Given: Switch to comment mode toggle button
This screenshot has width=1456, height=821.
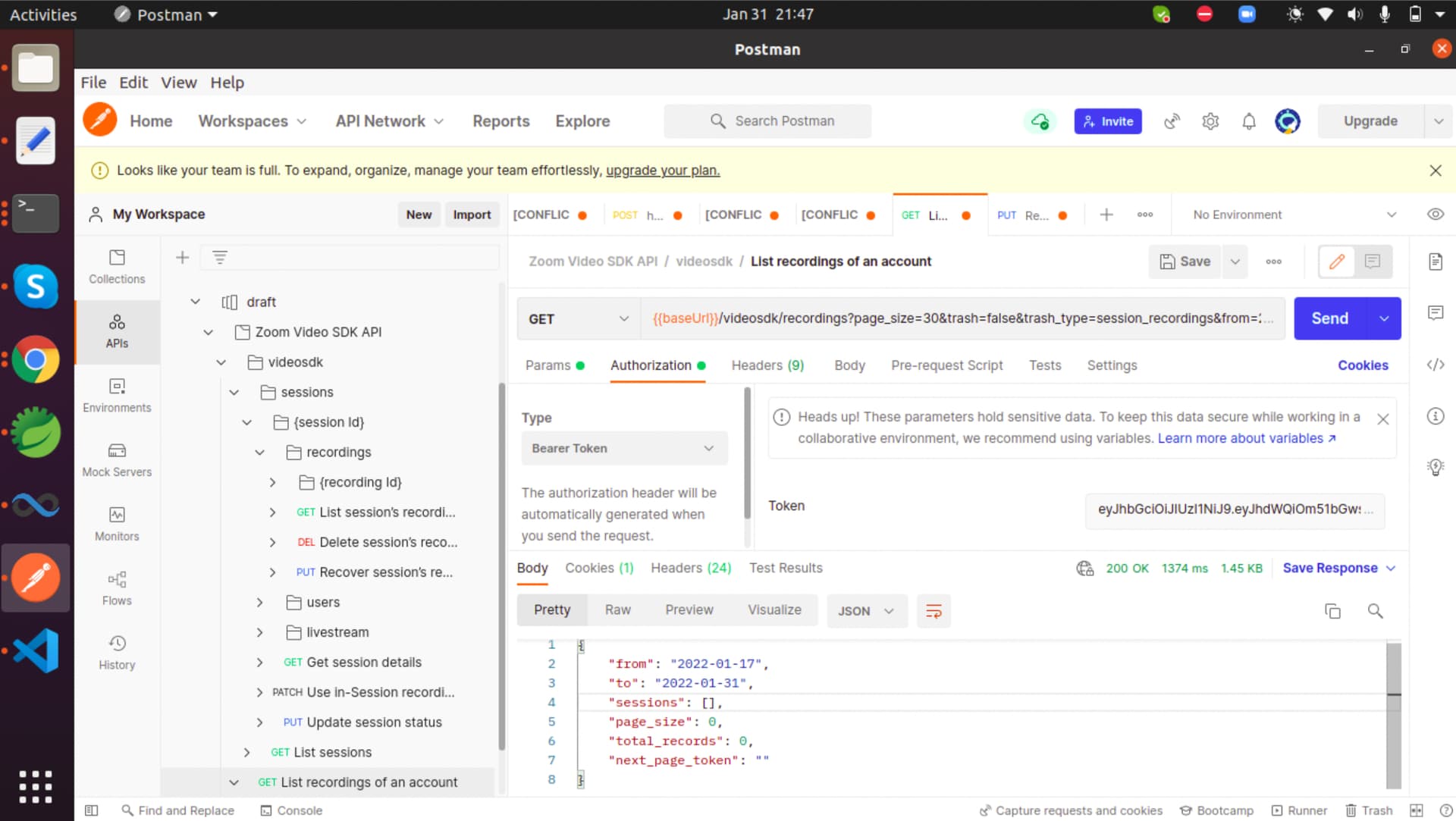Looking at the screenshot, I should click(x=1373, y=262).
